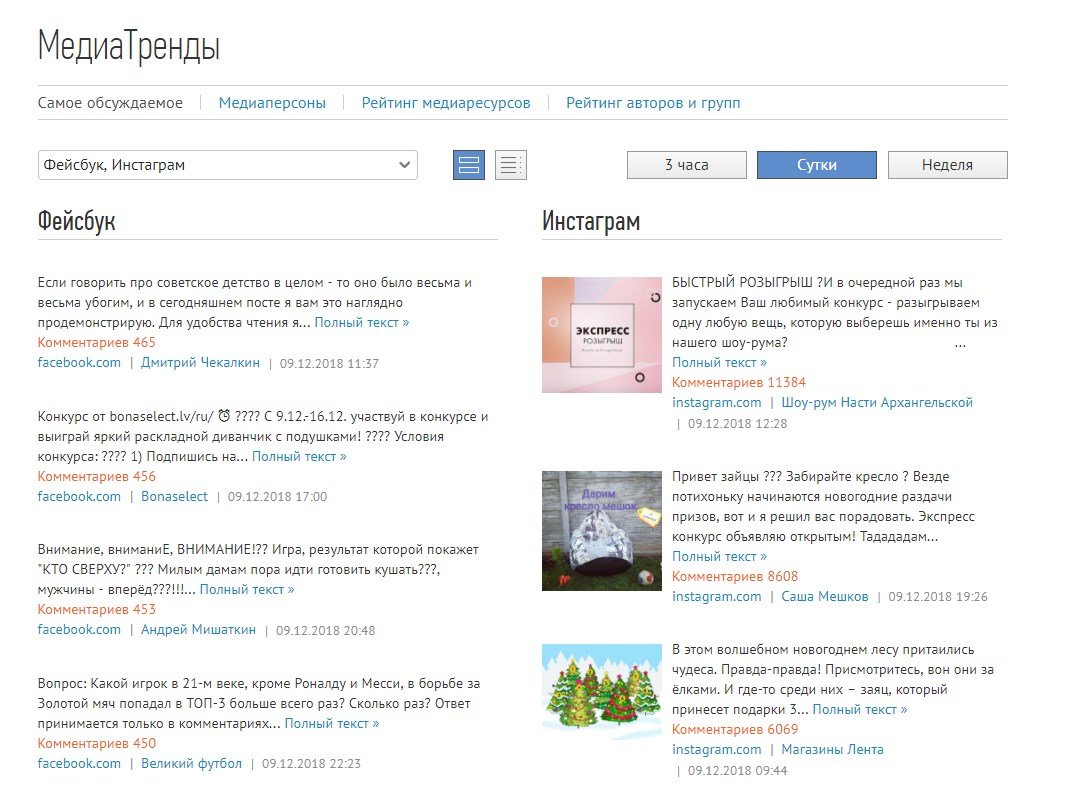The image size is (1065, 802).
Task: Open author Магазины Лента
Action: (x=833, y=750)
